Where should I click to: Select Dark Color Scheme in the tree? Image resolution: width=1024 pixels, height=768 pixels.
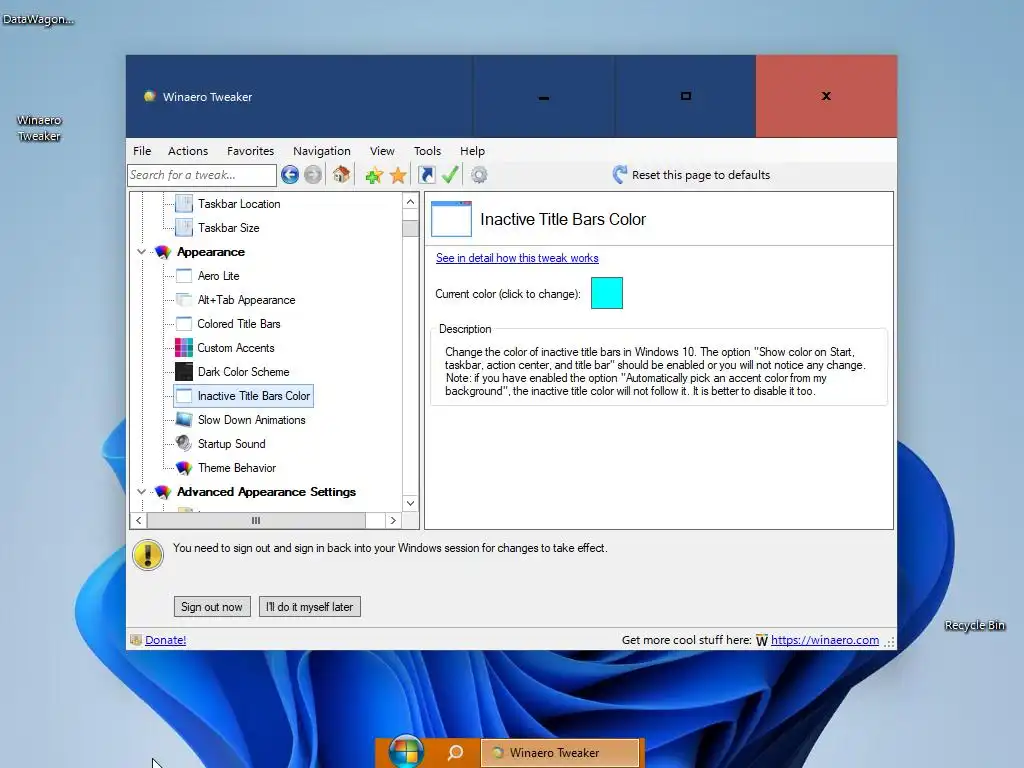coord(244,372)
